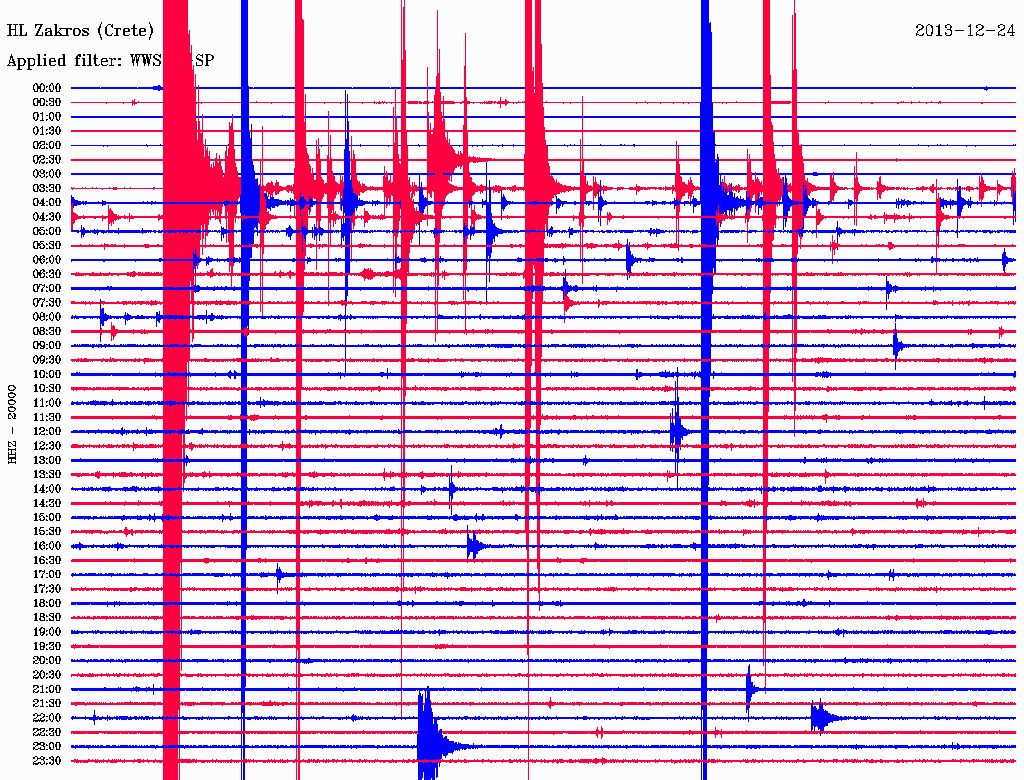Select the 10:00 time label
Viewport: 1024px width, 780px height.
tap(47, 374)
